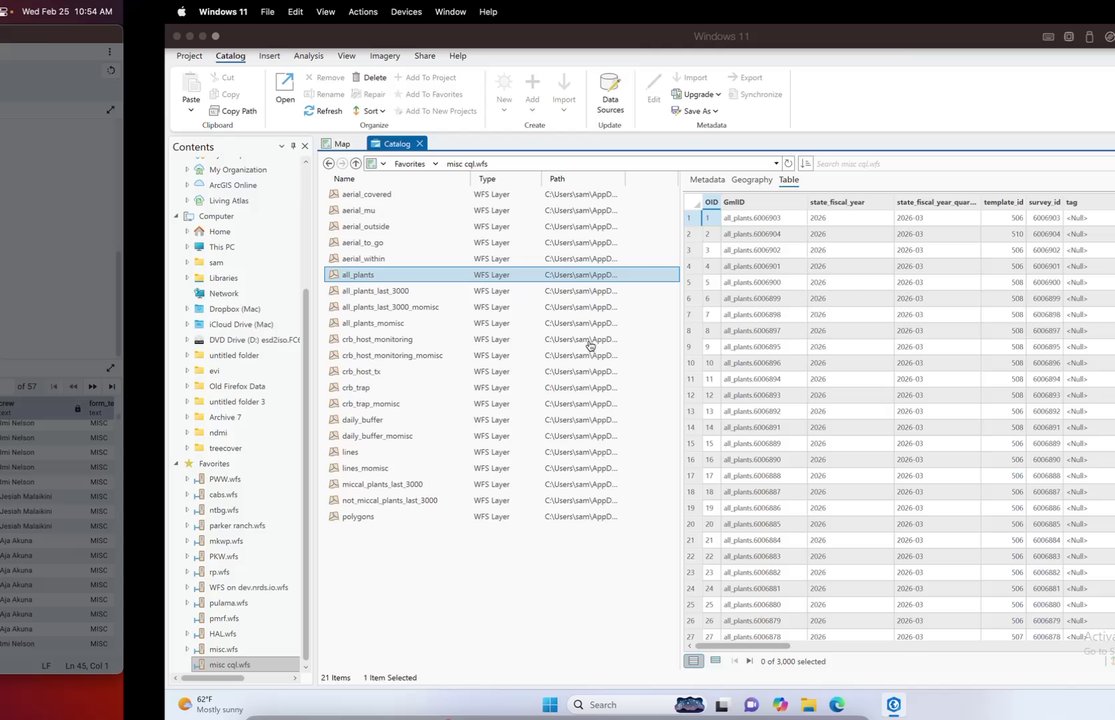1115x720 pixels.
Task: Click the metadata Export tool
Action: pyautogui.click(x=744, y=77)
